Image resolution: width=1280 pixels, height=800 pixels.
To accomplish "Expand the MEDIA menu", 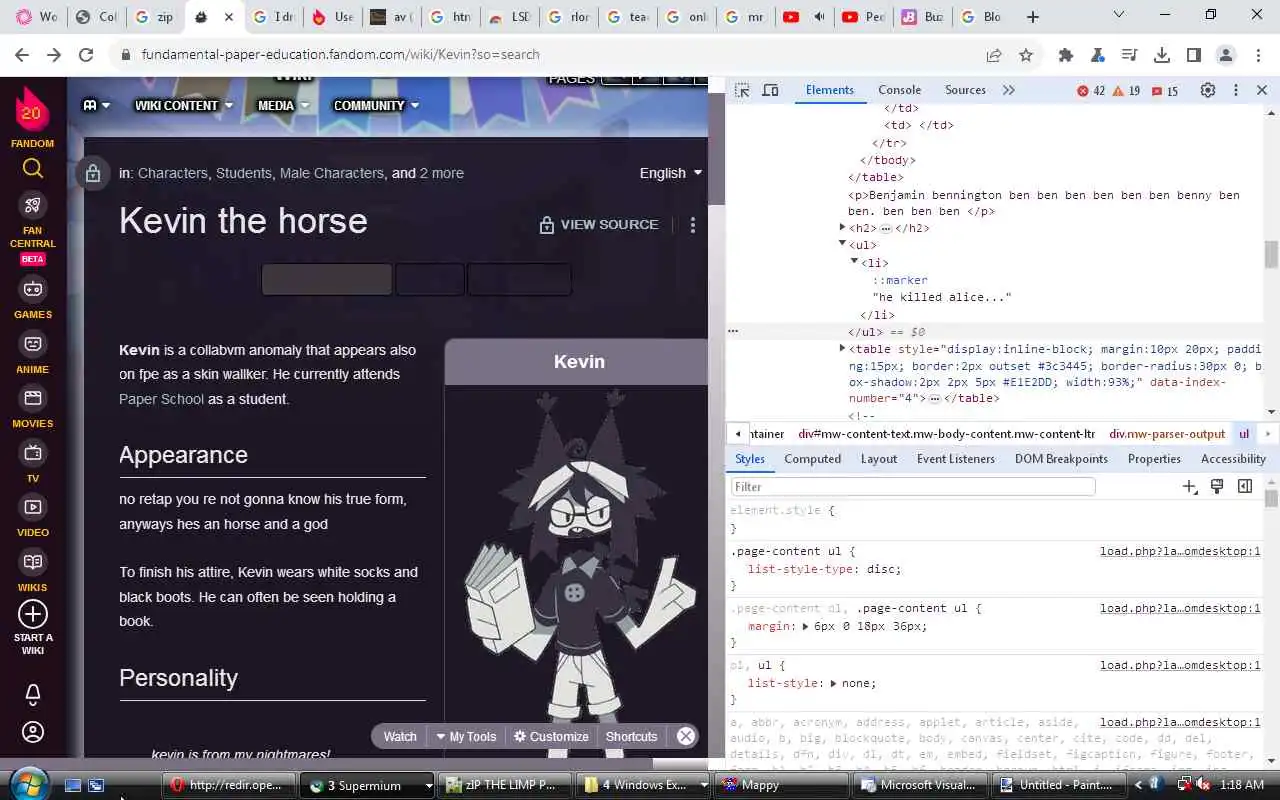I will (284, 105).
